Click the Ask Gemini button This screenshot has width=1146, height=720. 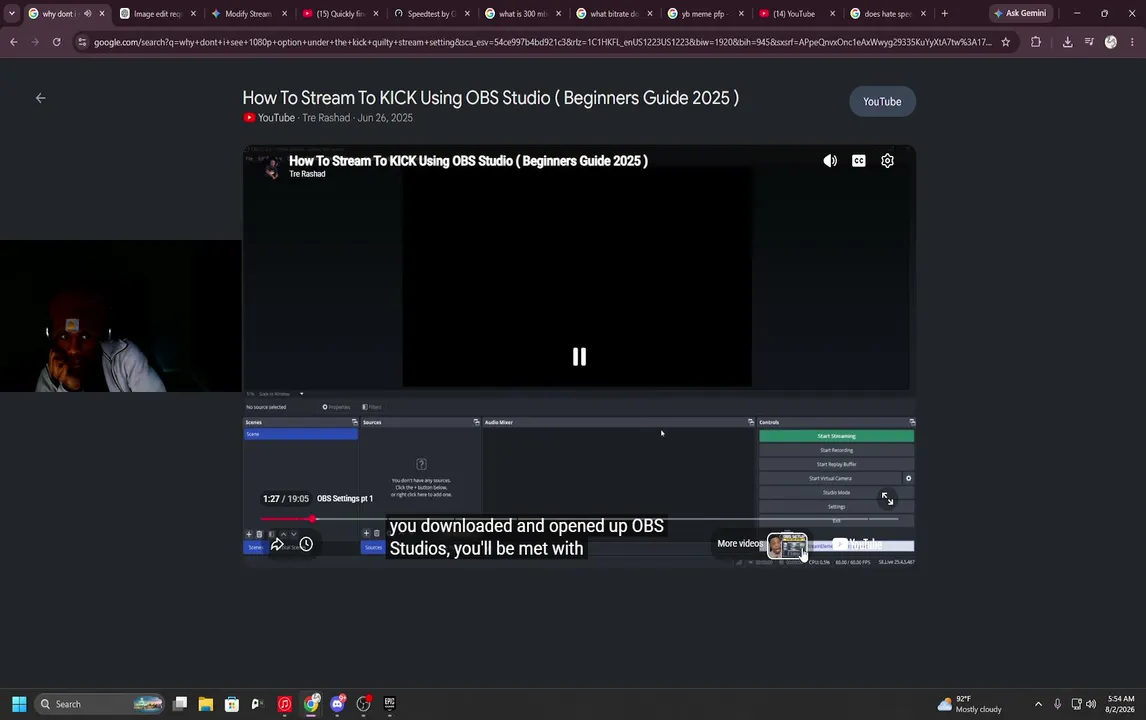pyautogui.click(x=1020, y=13)
